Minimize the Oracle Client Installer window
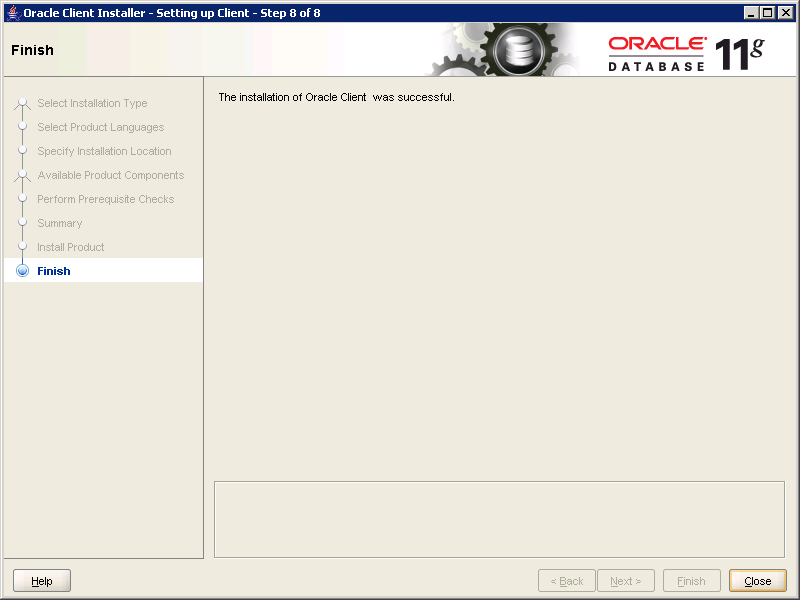Viewport: 800px width, 600px height. (751, 13)
